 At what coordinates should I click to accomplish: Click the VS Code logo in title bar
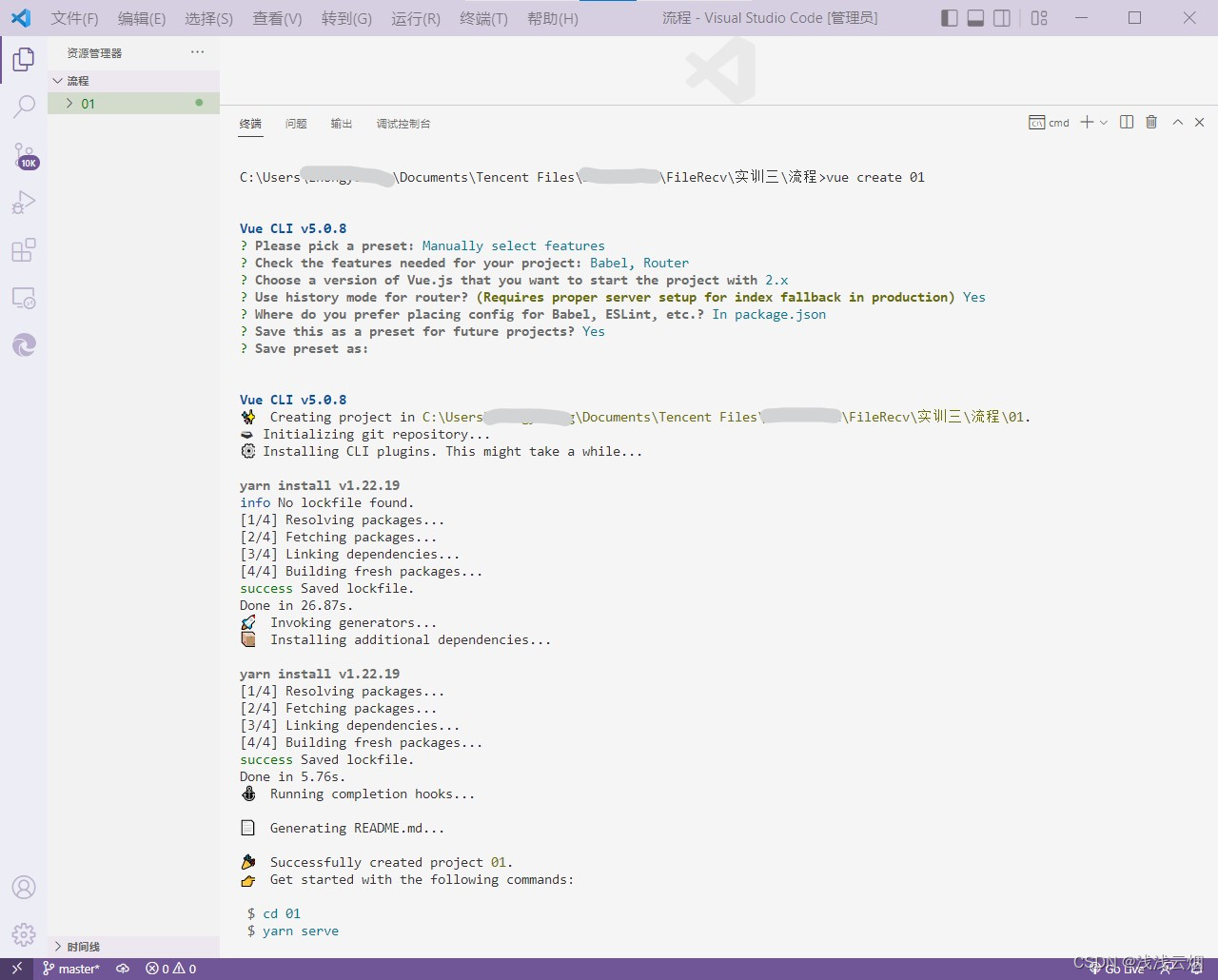21,17
